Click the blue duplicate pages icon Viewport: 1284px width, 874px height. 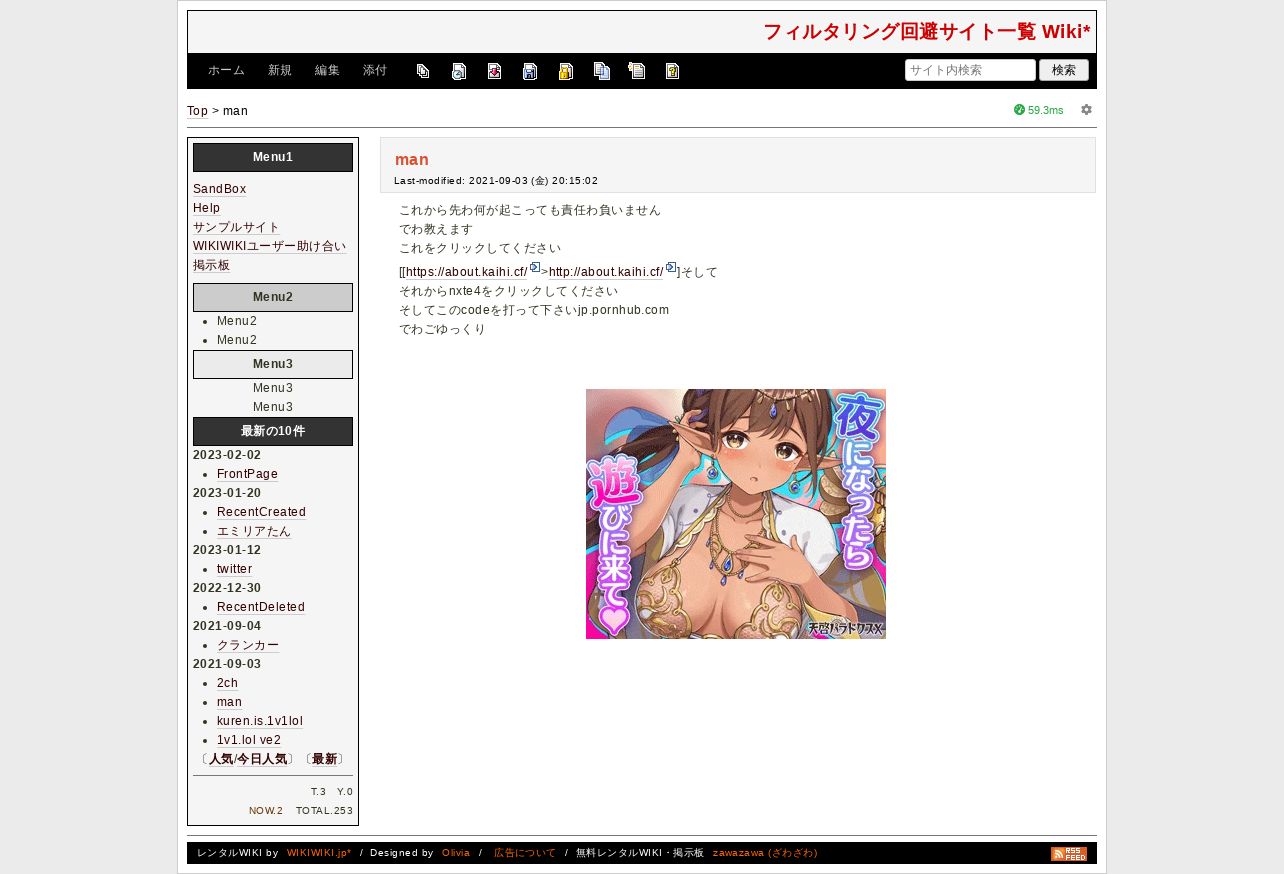(x=602, y=71)
